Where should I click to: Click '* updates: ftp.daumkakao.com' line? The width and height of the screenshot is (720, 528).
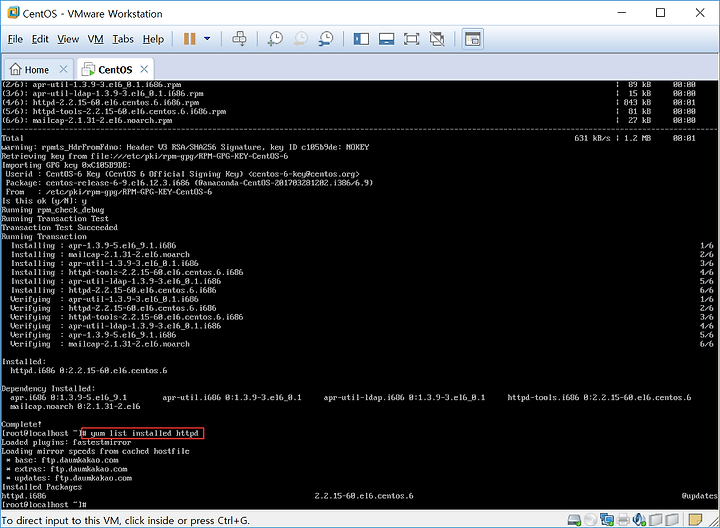(69, 478)
